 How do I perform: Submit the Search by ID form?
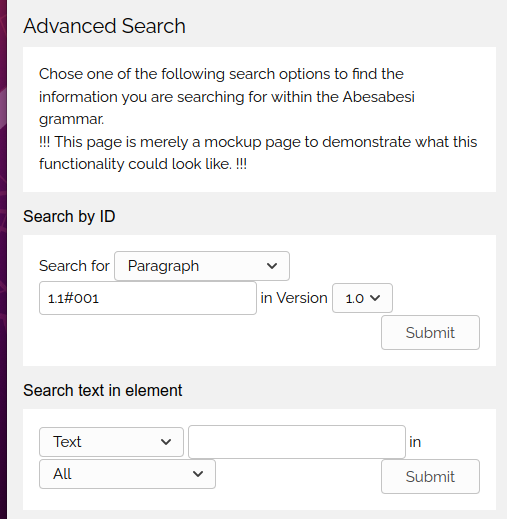[x=430, y=332]
